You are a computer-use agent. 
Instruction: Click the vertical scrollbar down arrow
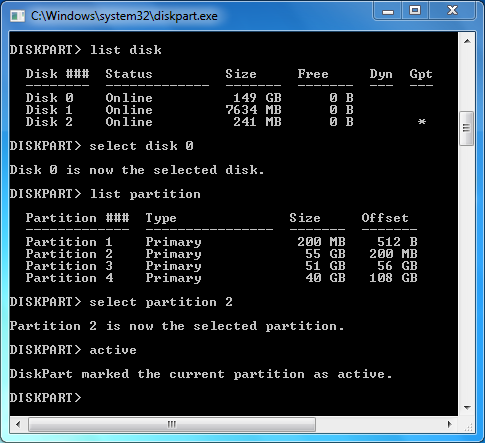pyautogui.click(x=467, y=408)
